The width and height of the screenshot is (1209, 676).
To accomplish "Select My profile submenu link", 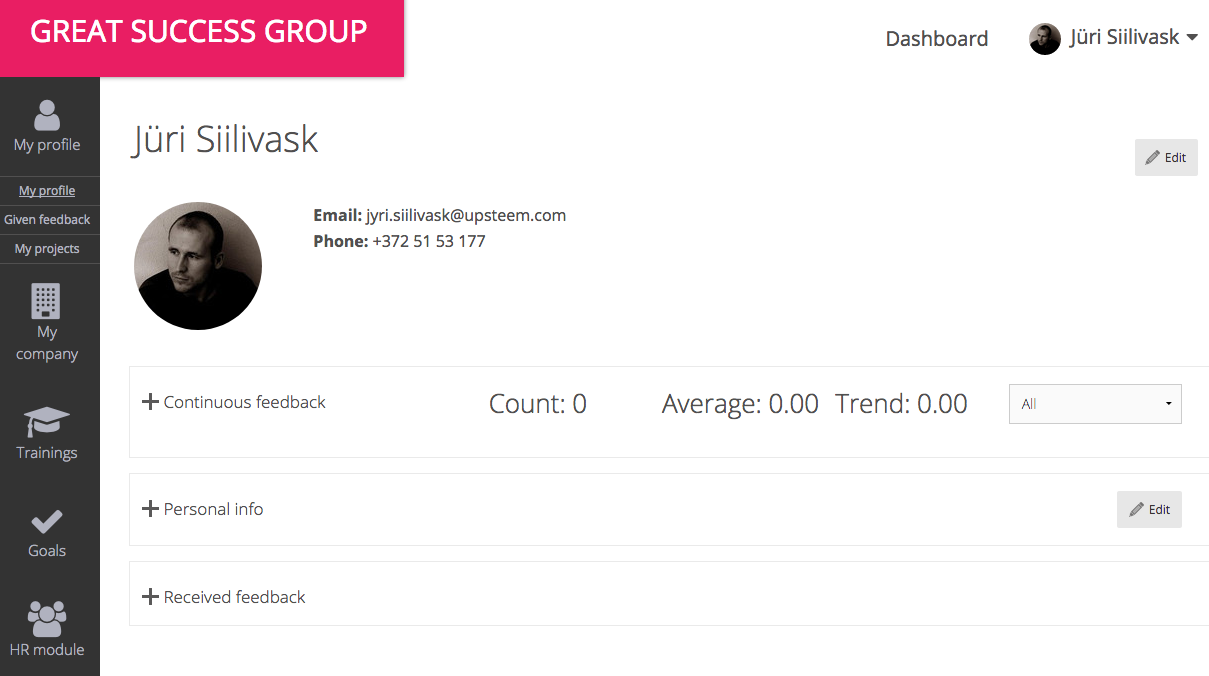I will coord(47,191).
